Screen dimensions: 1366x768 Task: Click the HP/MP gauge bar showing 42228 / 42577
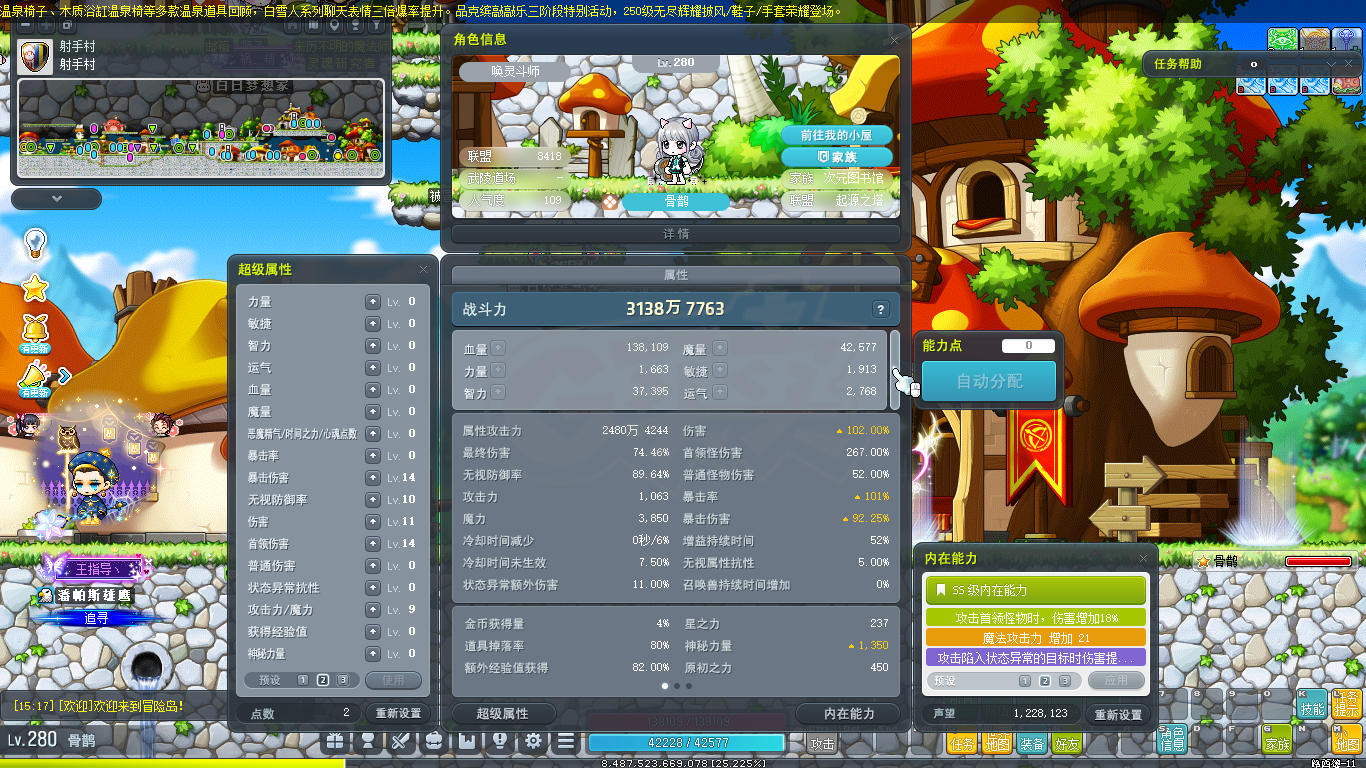[x=686, y=742]
